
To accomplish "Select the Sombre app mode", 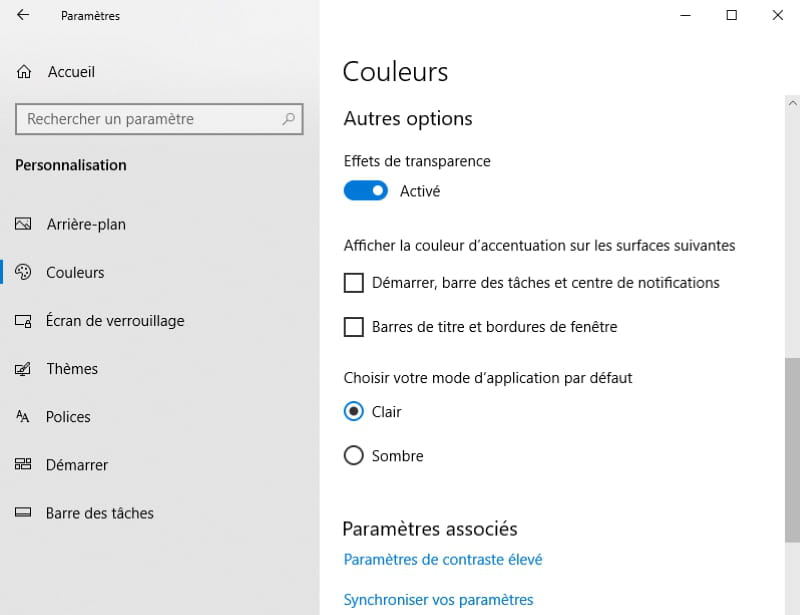I will point(354,456).
